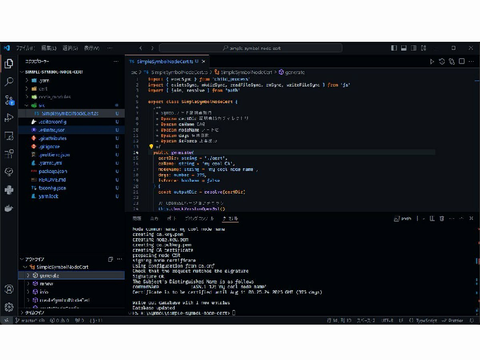
Task: Select the Terminal panel tab
Action: point(230,219)
